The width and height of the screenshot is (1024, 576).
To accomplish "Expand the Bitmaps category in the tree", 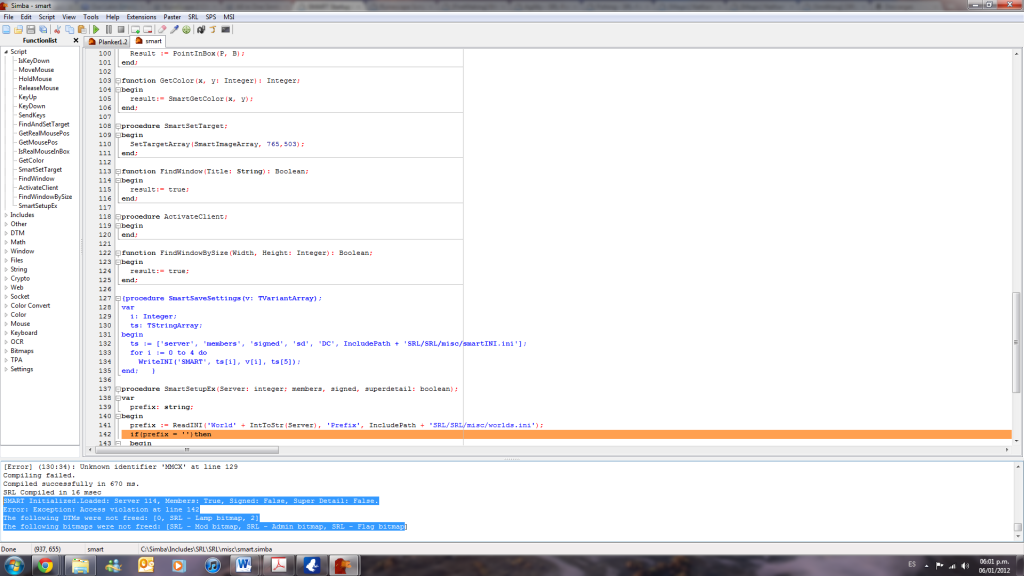I will click(6, 351).
